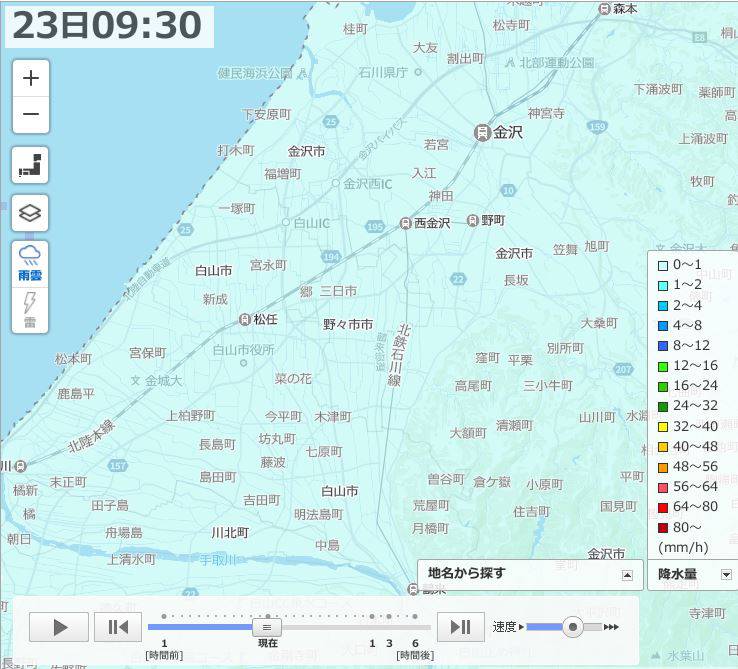Expand the 地名から探す panel

(x=627, y=575)
